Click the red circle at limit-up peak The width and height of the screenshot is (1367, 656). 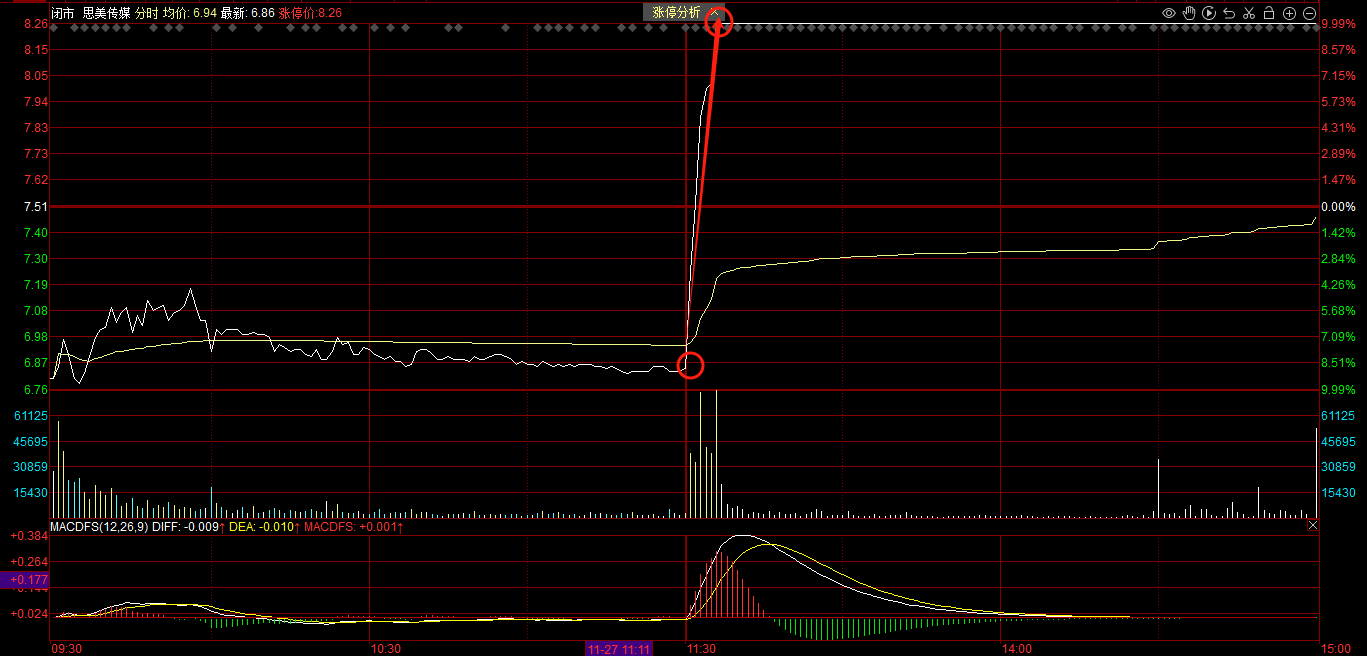click(719, 21)
